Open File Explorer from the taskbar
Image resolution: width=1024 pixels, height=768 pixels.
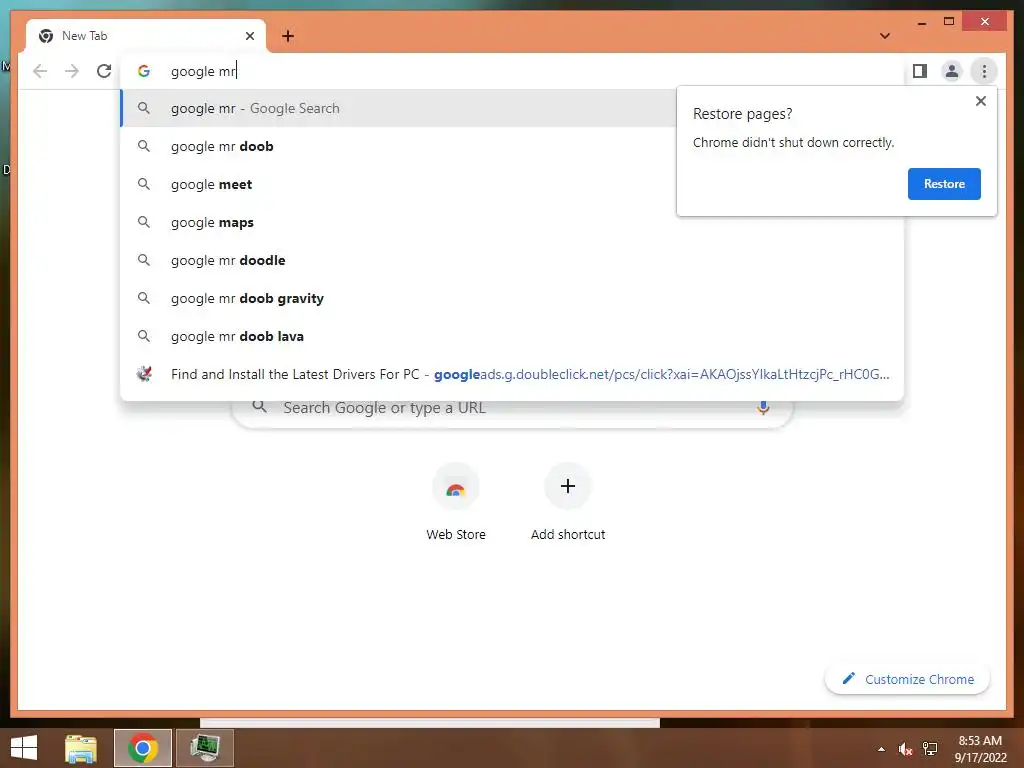(81, 748)
